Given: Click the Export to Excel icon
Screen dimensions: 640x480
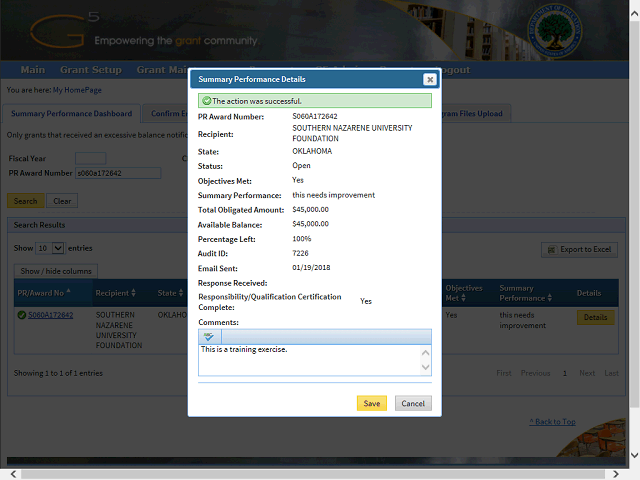Looking at the screenshot, I should click(x=551, y=250).
